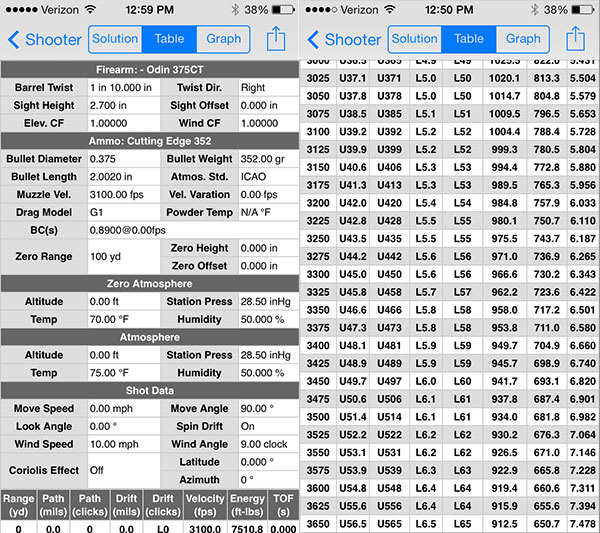Tap Wind Angle value 9.00 clock
This screenshot has height=533, width=600.
268,444
